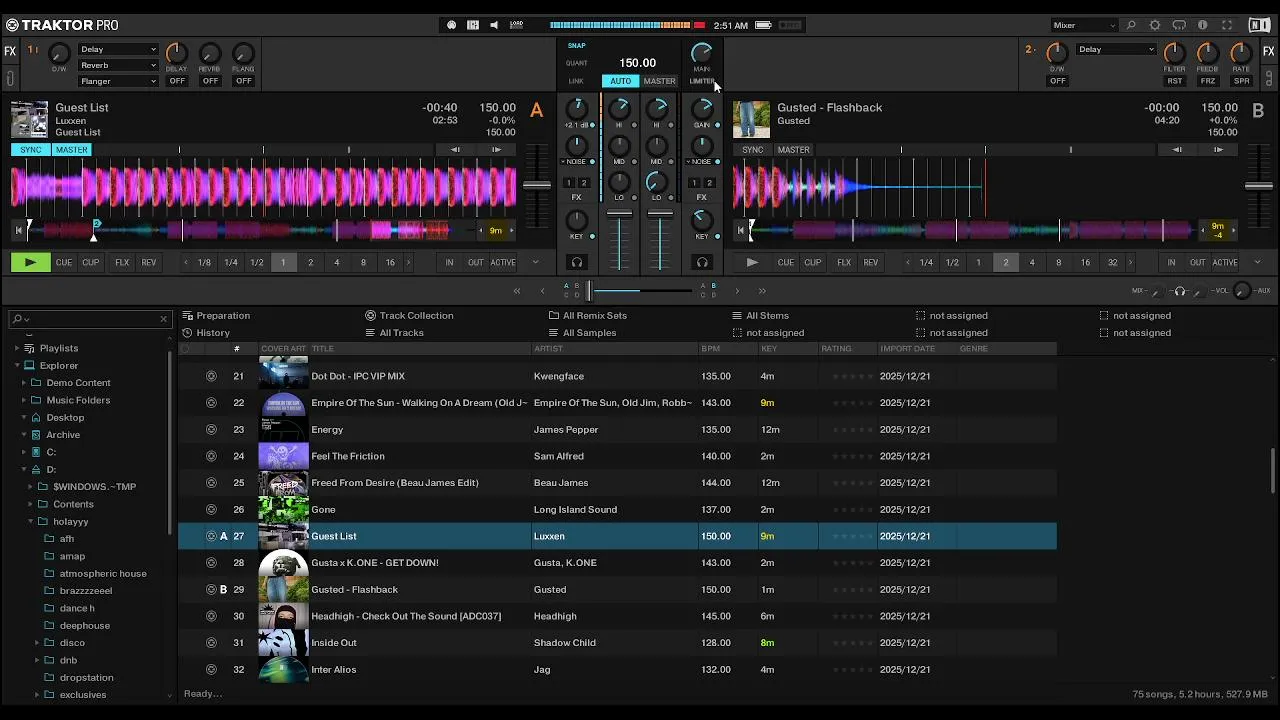1280x720 pixels.
Task: Expand the Playlists tree node
Action: click(17, 348)
